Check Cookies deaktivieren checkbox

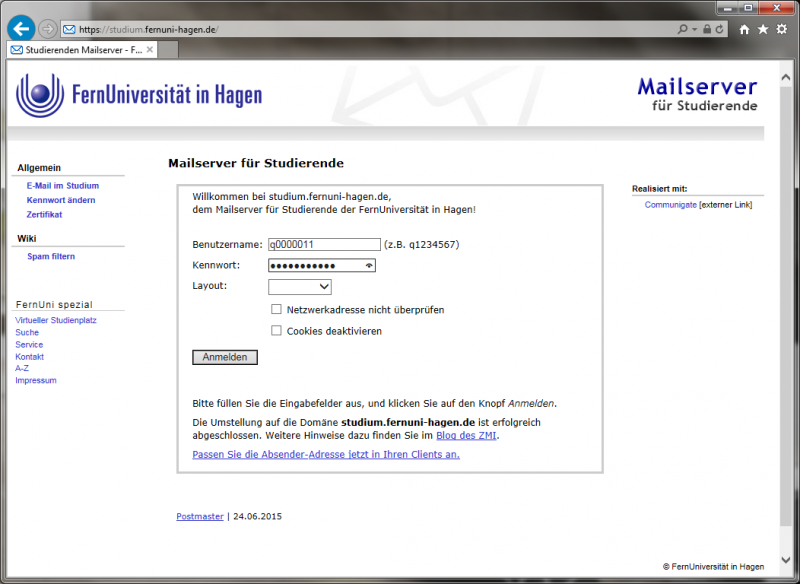(276, 331)
